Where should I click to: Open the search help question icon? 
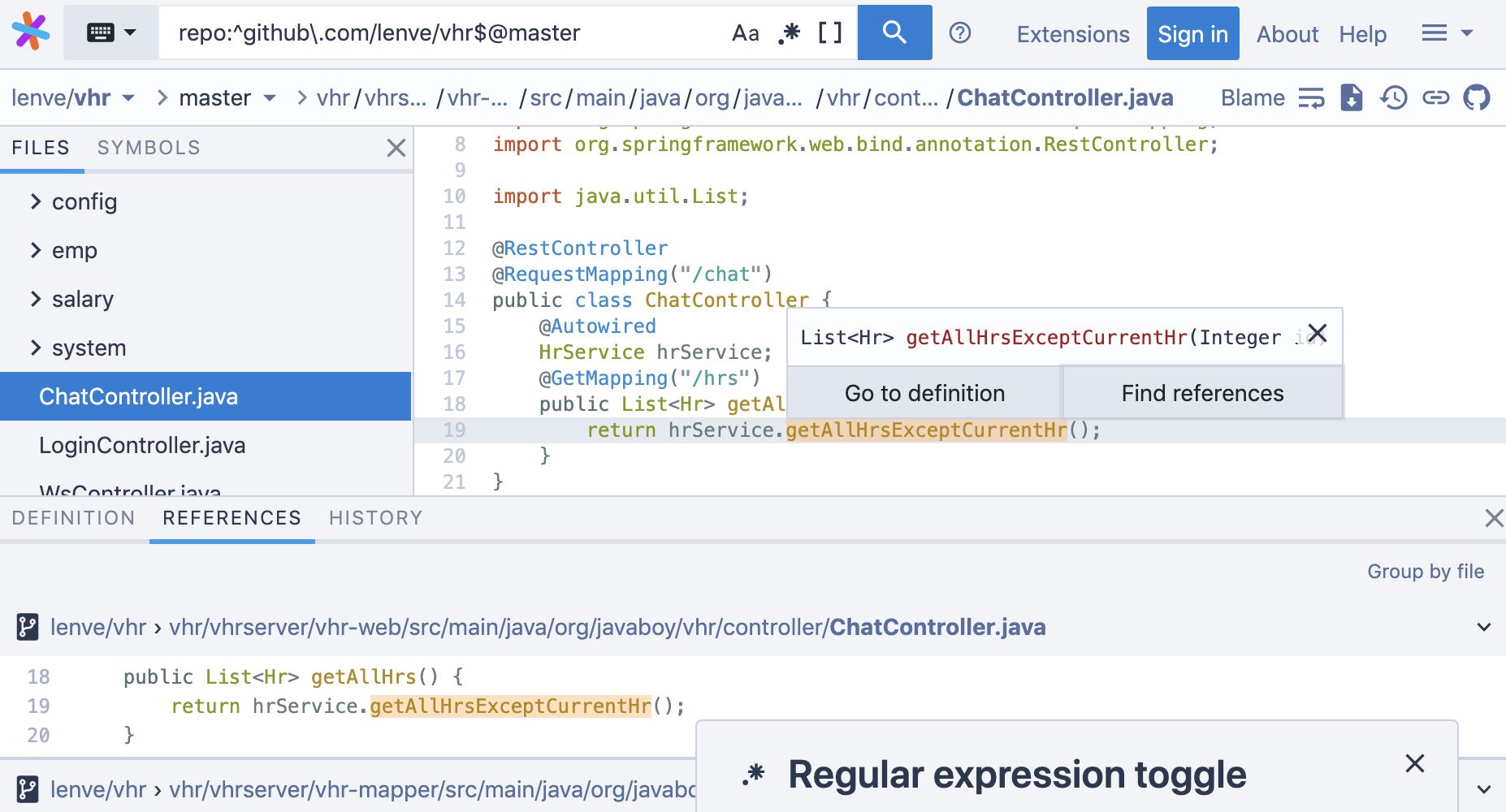coord(960,32)
